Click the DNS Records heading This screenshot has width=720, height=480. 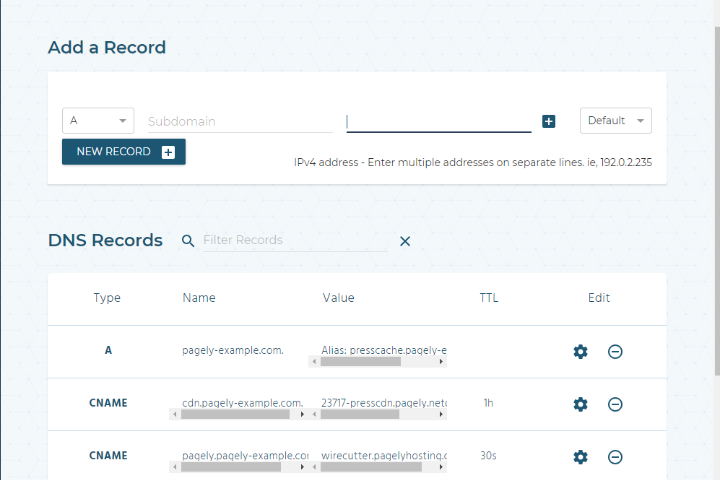(105, 240)
